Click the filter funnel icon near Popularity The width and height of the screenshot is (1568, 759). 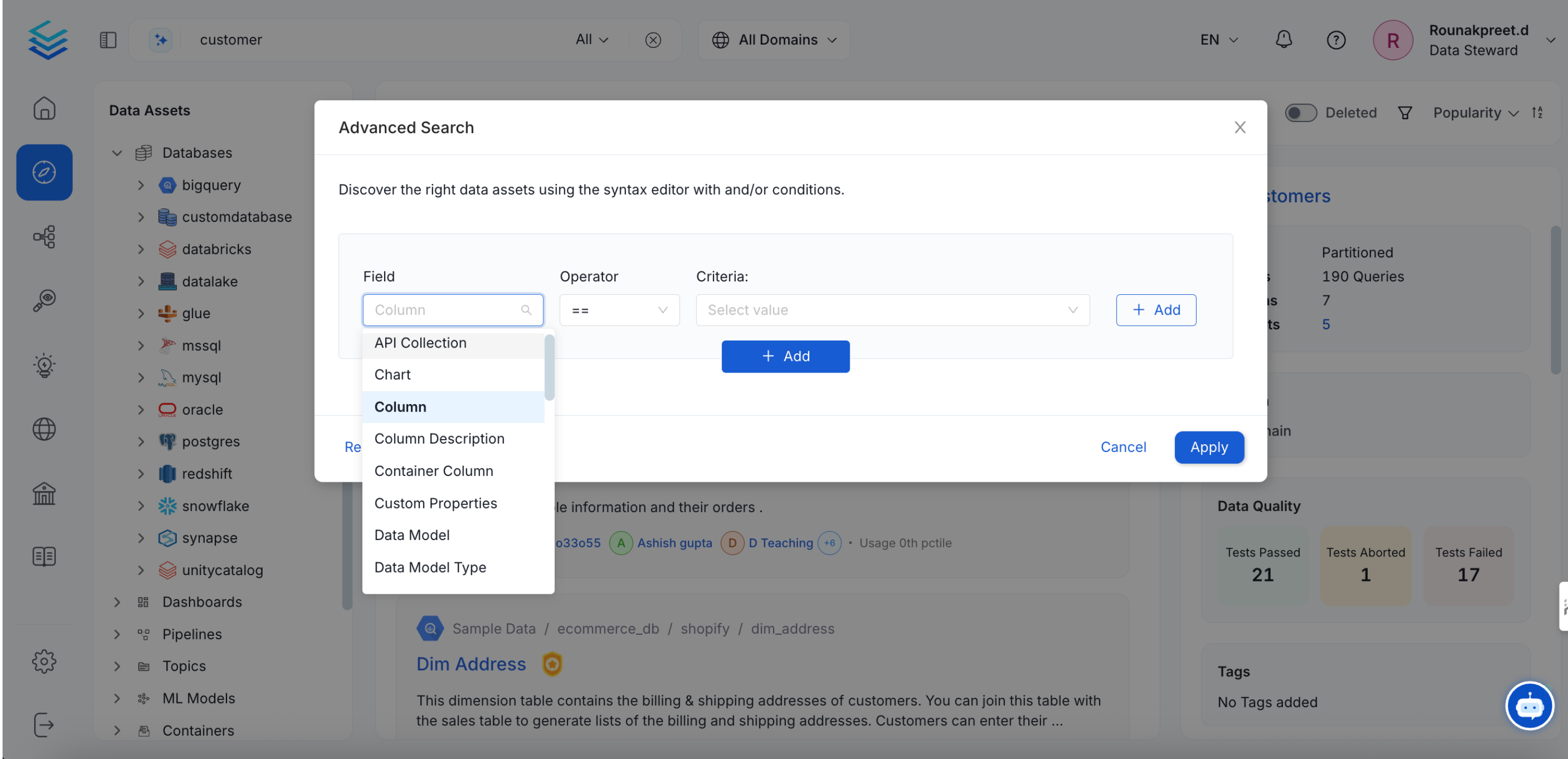(1404, 112)
